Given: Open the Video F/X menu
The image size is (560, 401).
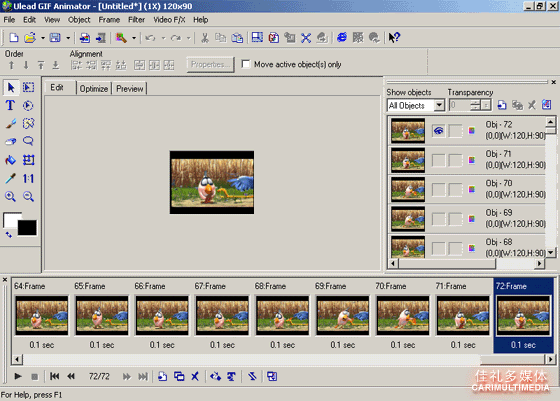Looking at the screenshot, I should (x=169, y=20).
